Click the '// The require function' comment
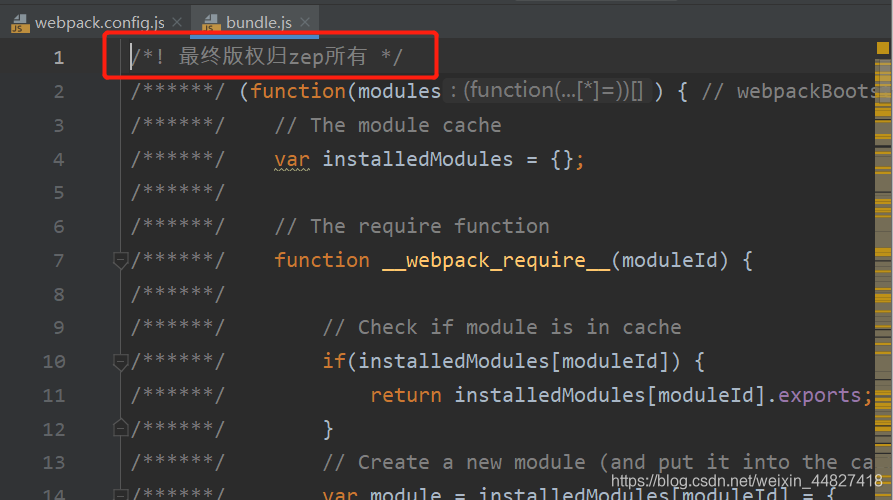Image resolution: width=893 pixels, height=500 pixels. point(412,227)
